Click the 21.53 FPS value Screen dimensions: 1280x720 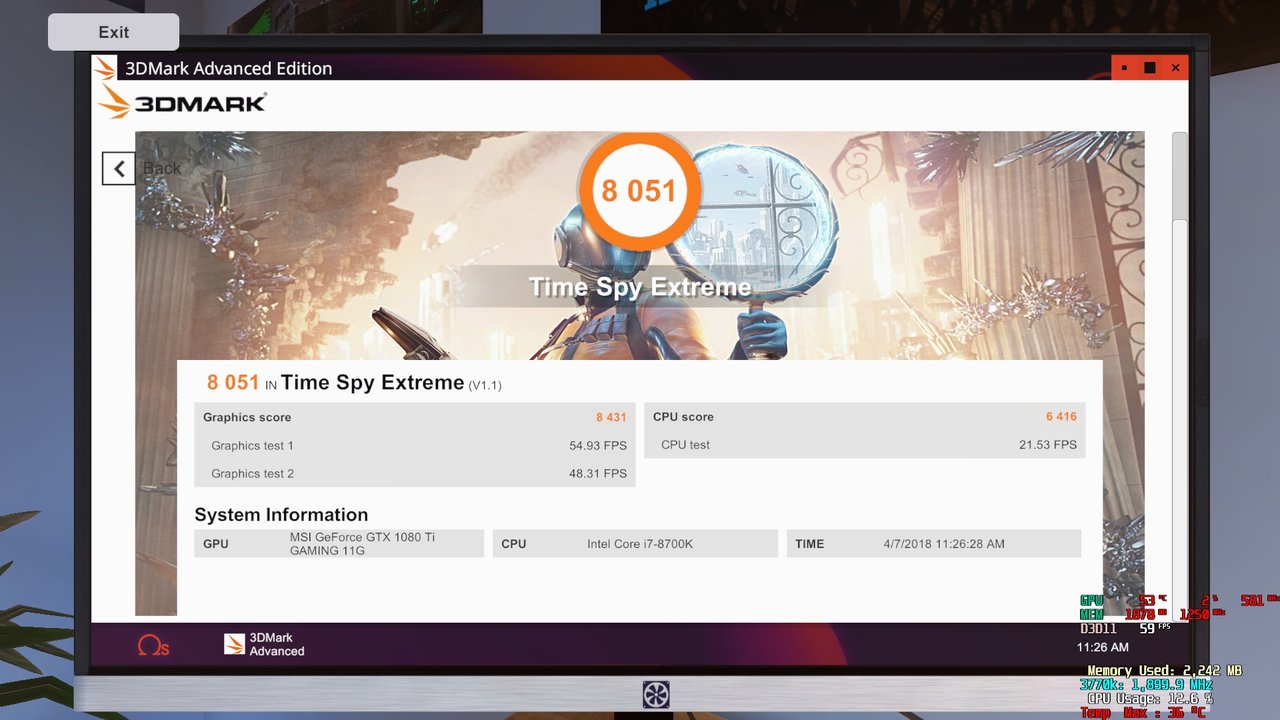(1048, 445)
